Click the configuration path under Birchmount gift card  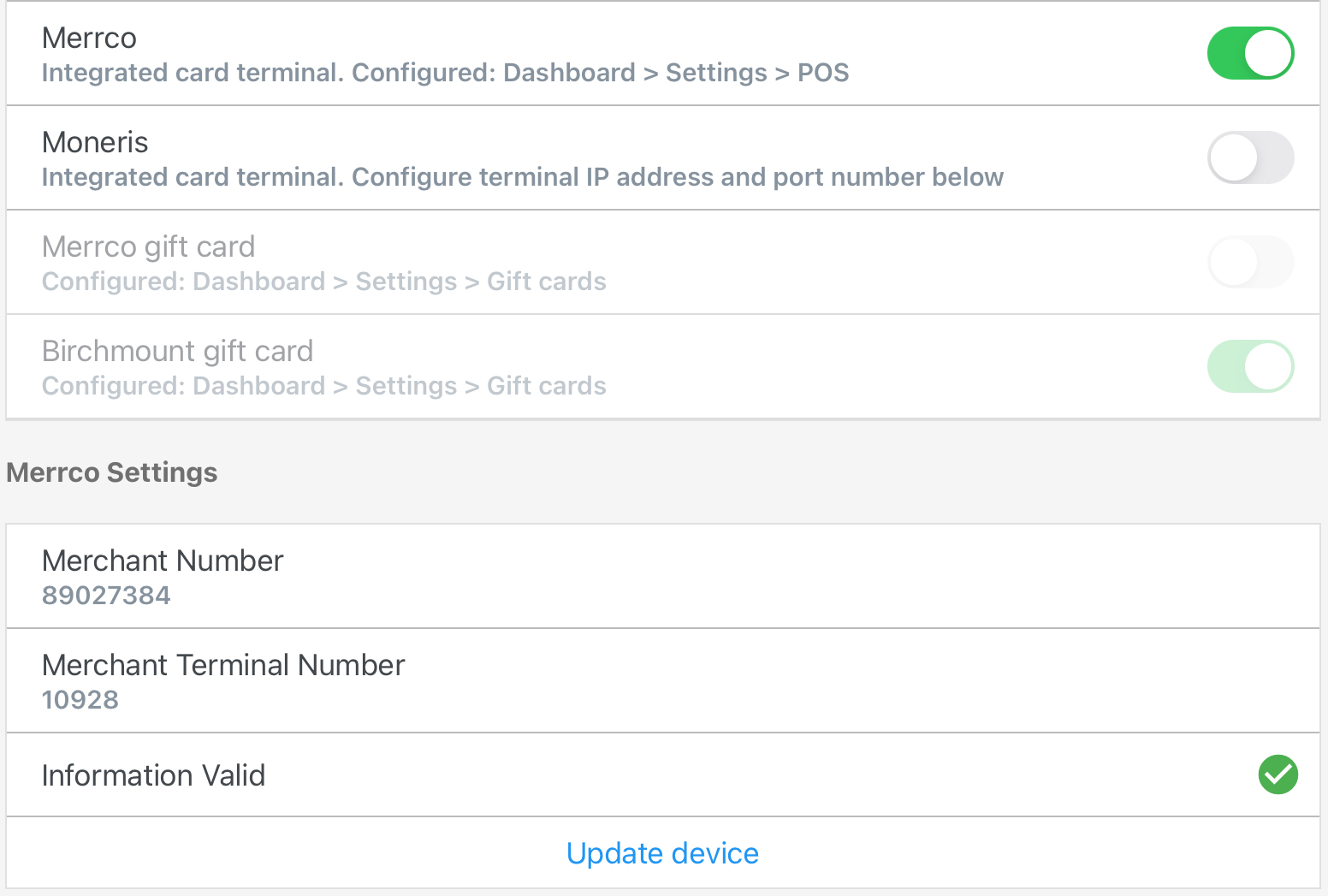(x=323, y=386)
